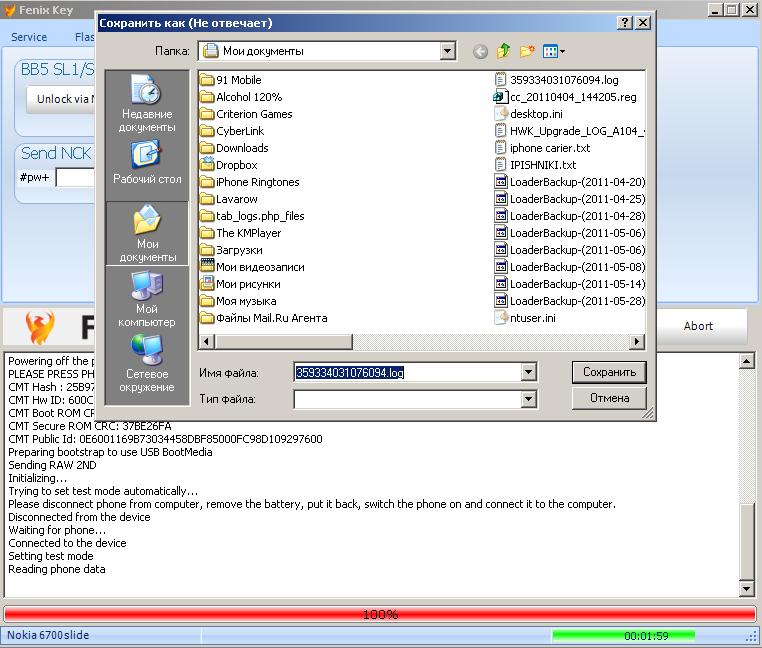Select the ntuser.ini file

coord(532,318)
